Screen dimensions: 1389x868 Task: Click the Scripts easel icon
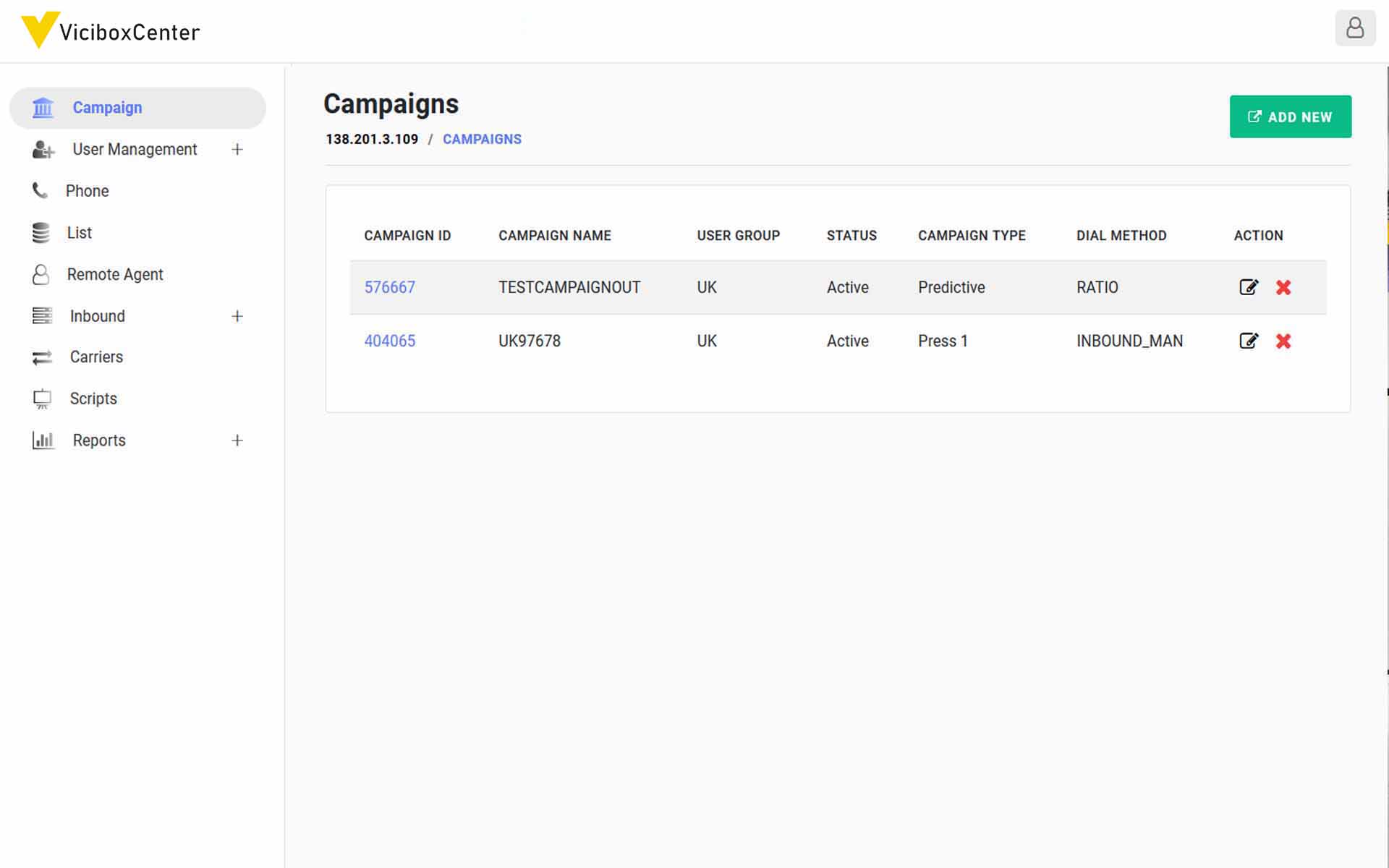click(41, 398)
